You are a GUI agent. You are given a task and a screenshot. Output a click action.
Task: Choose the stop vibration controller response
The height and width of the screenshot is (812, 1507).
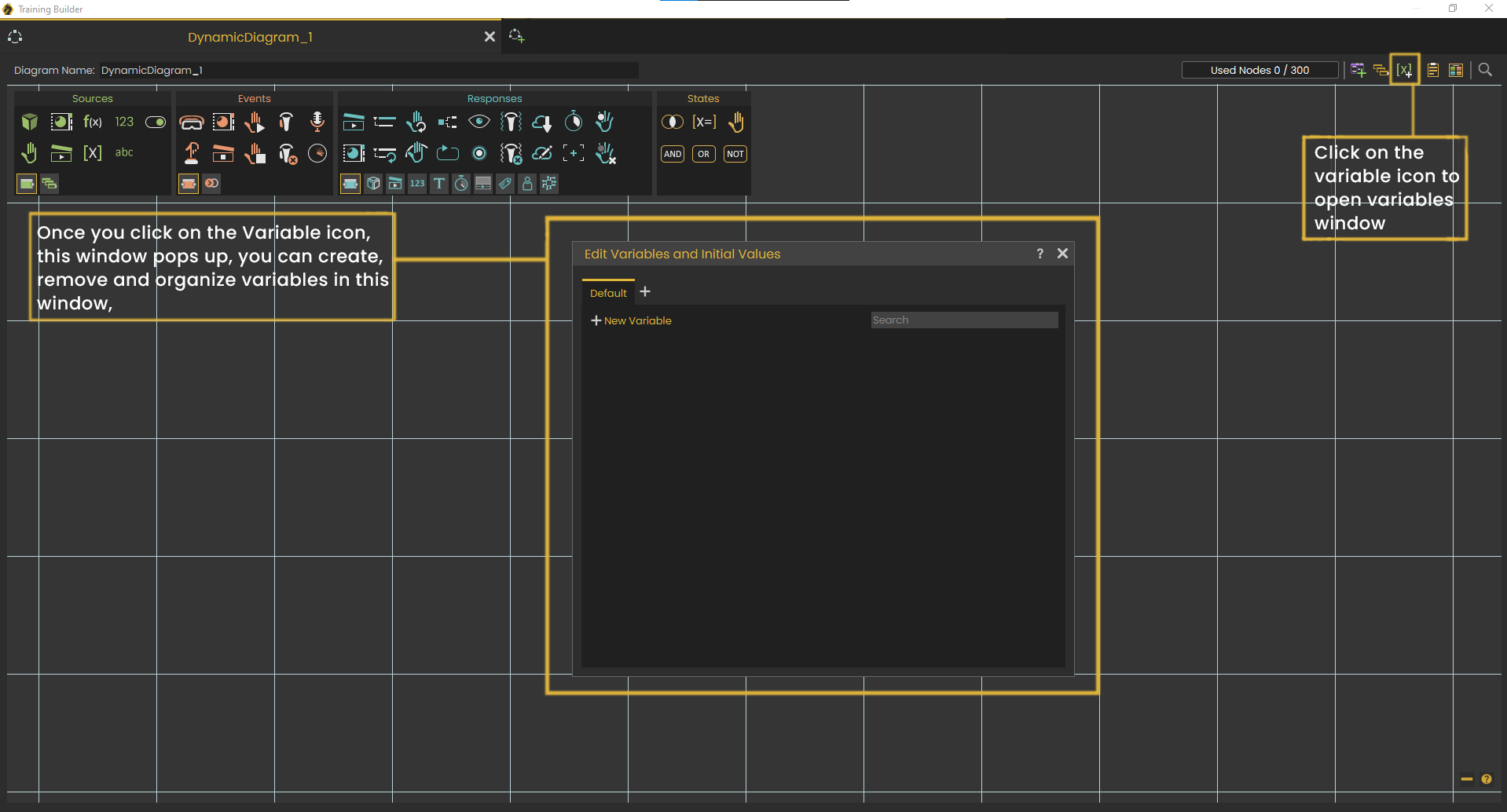coord(511,153)
